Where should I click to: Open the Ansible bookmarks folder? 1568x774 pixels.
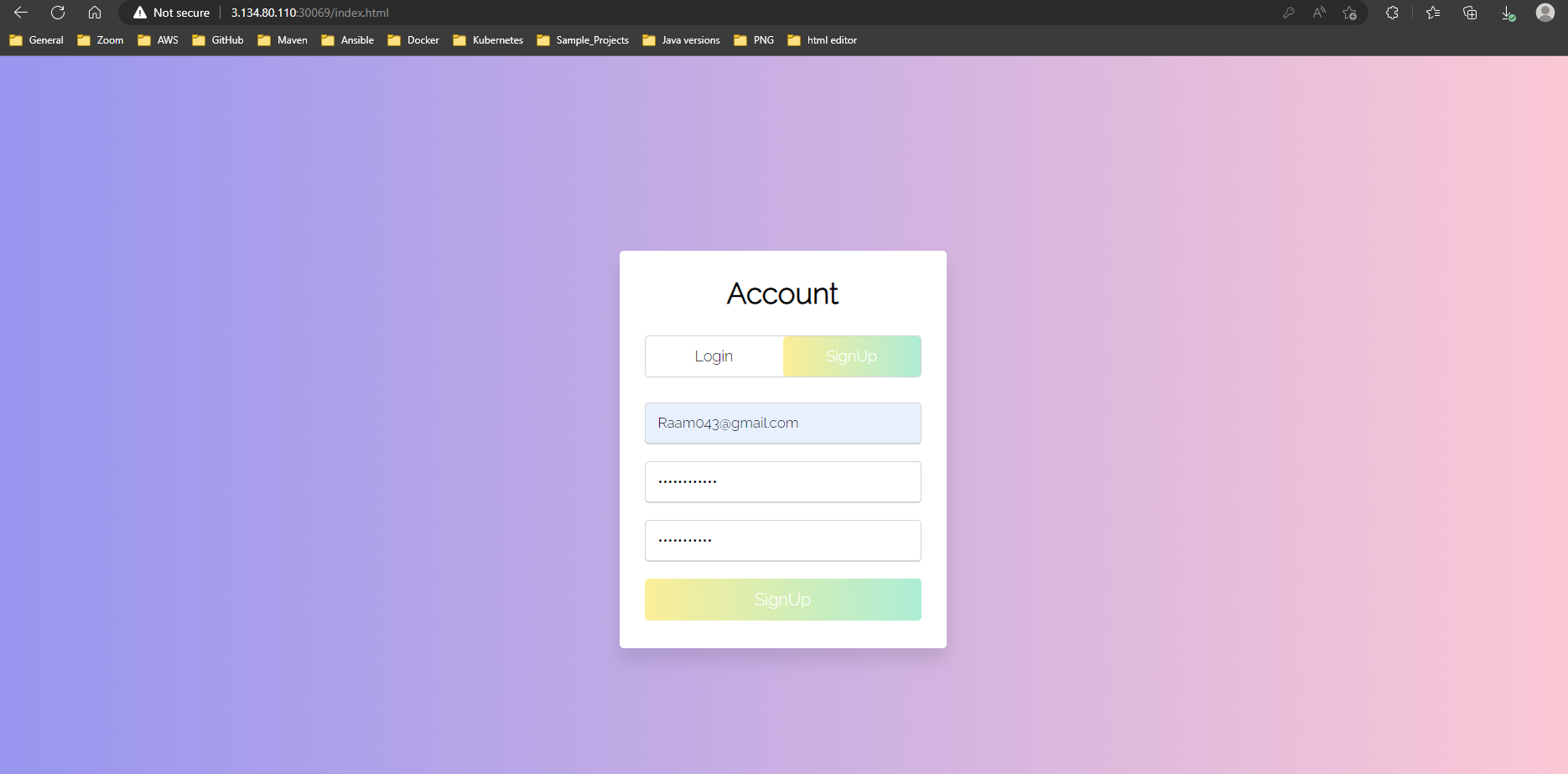[x=347, y=39]
